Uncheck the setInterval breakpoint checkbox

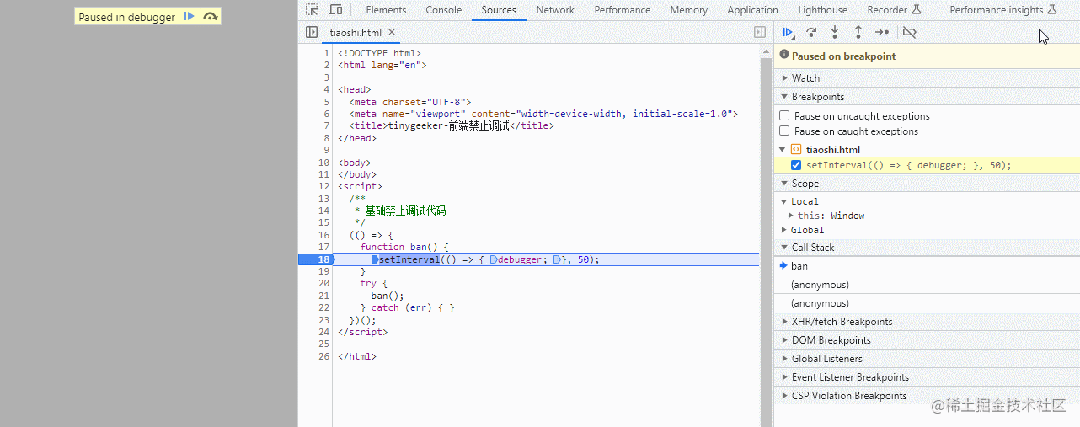click(x=796, y=165)
